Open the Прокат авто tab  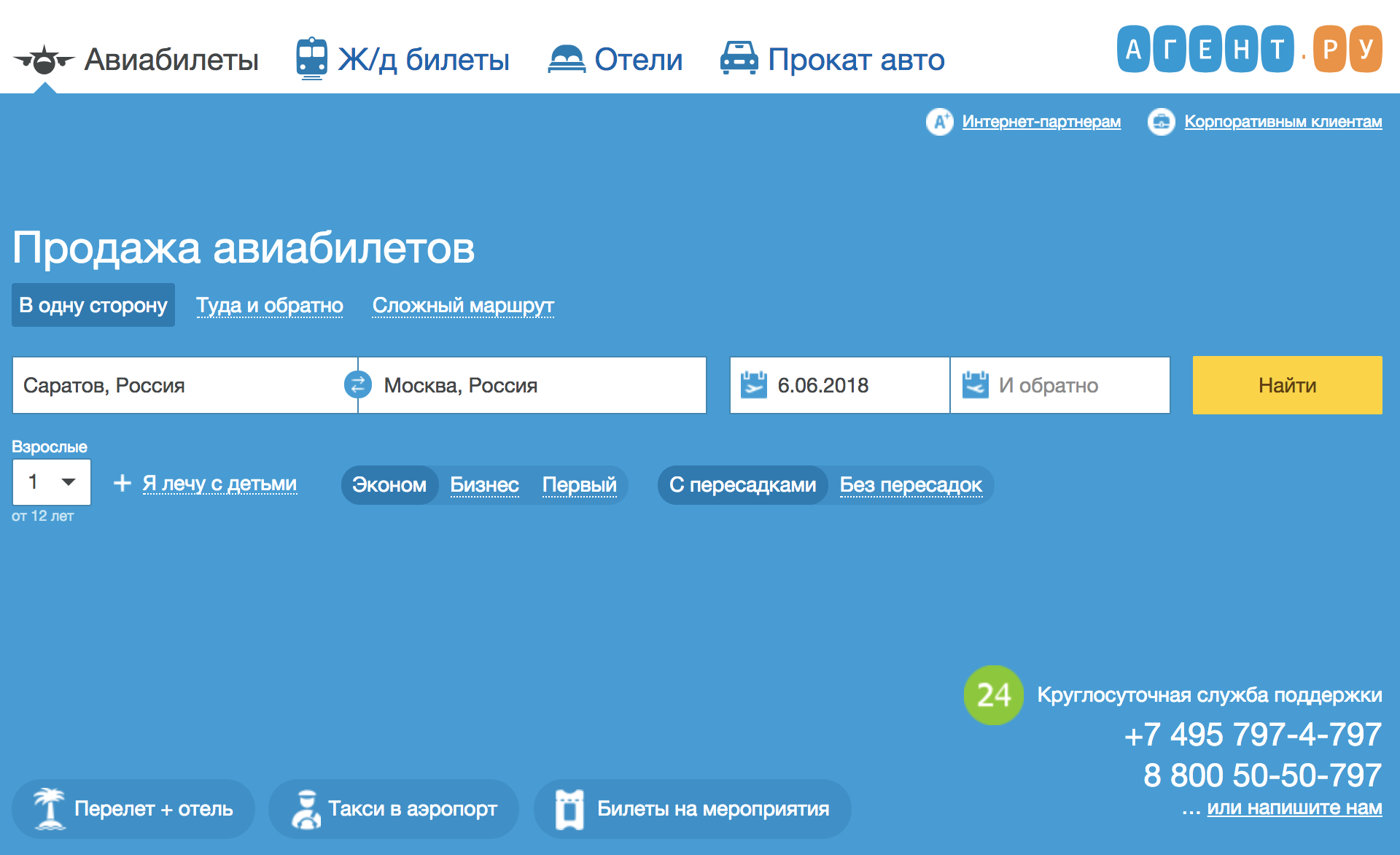[x=832, y=59]
